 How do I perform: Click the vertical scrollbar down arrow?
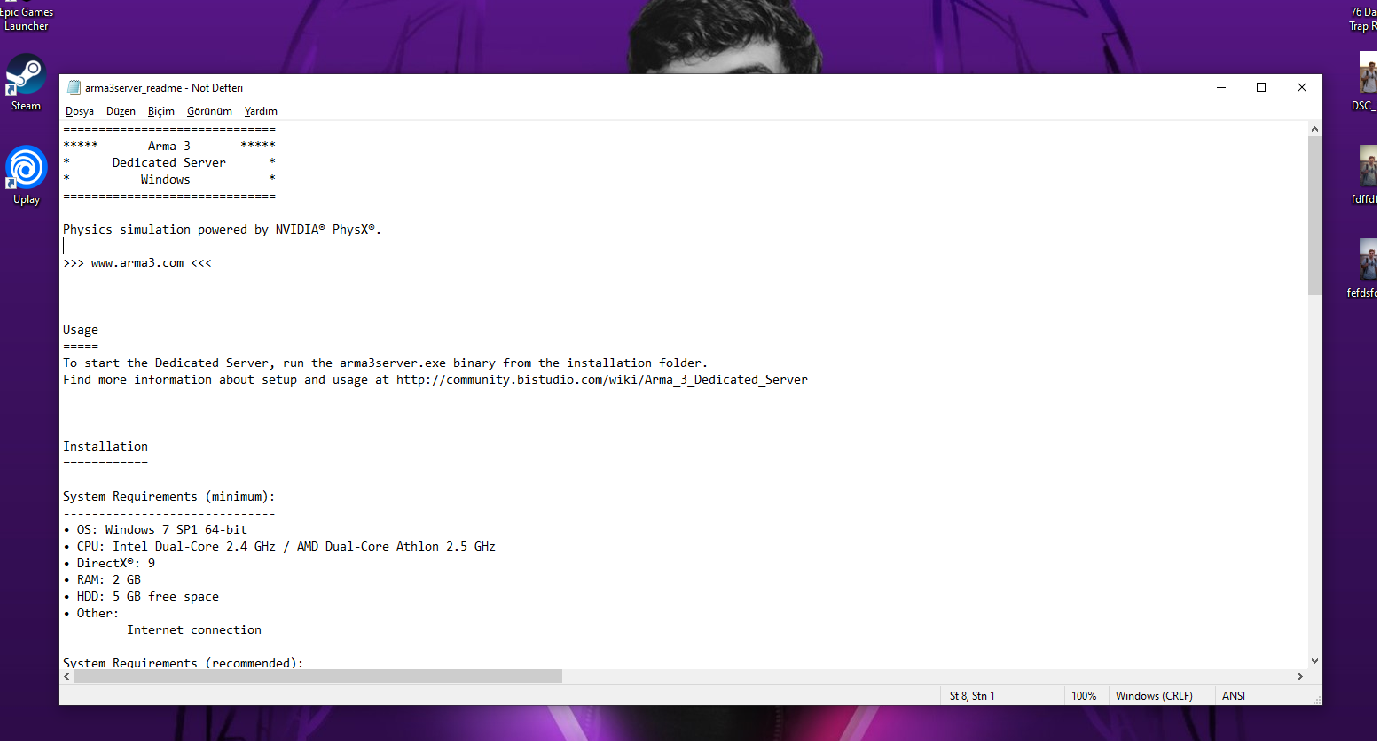coord(1314,661)
